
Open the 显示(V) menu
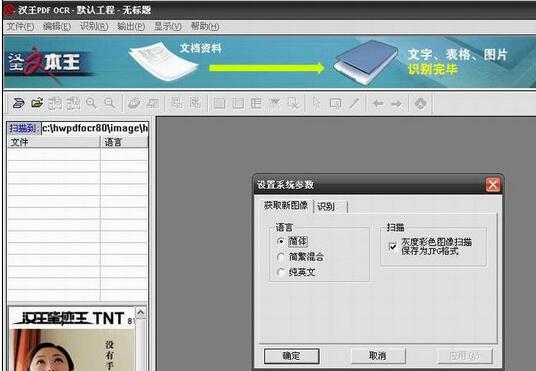[x=168, y=27]
